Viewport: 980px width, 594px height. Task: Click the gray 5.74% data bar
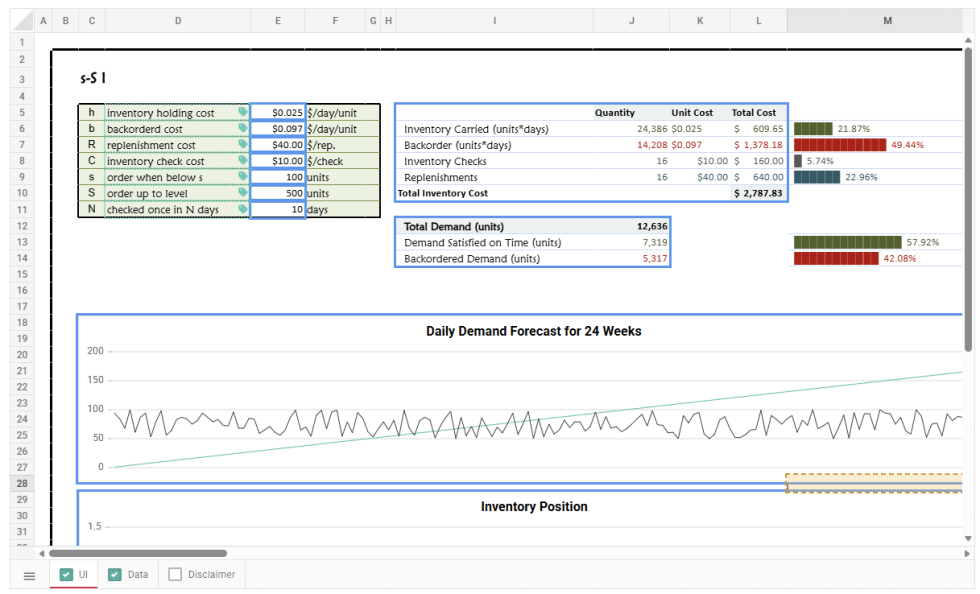pyautogui.click(x=798, y=161)
